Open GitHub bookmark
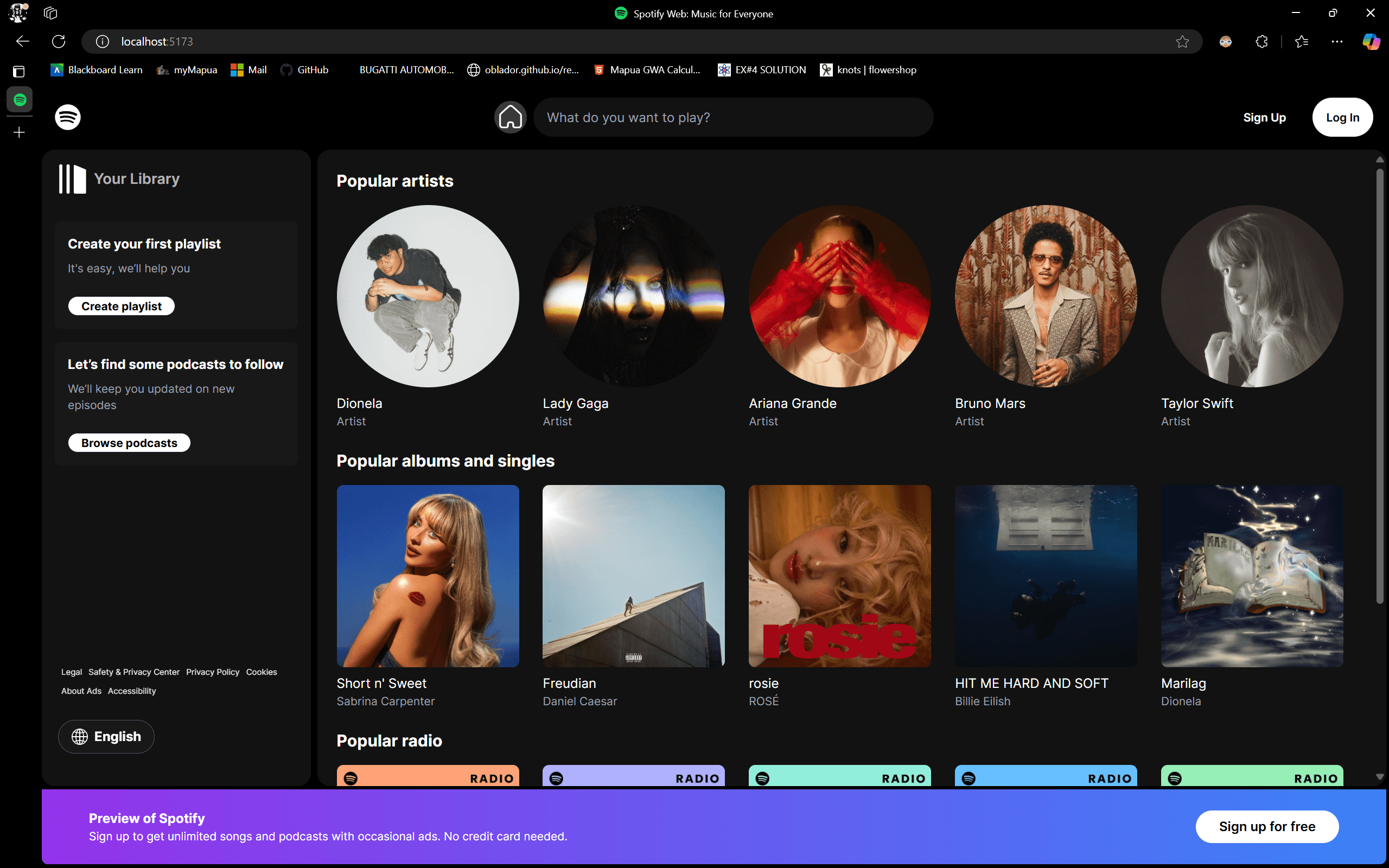The width and height of the screenshot is (1389, 868). tap(305, 70)
